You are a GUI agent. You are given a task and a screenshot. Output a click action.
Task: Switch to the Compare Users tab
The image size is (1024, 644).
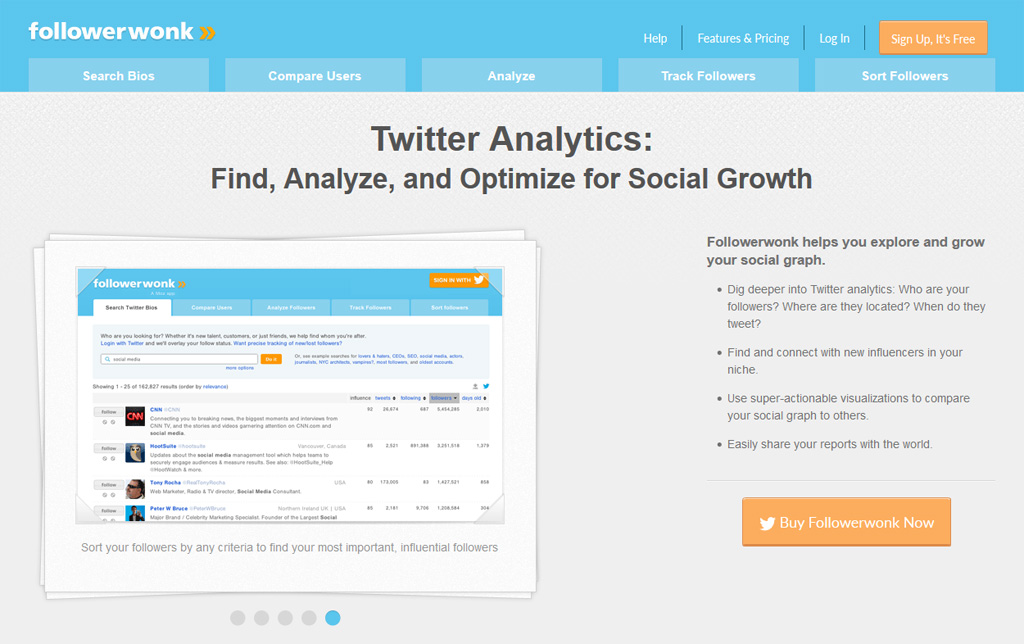click(x=315, y=74)
